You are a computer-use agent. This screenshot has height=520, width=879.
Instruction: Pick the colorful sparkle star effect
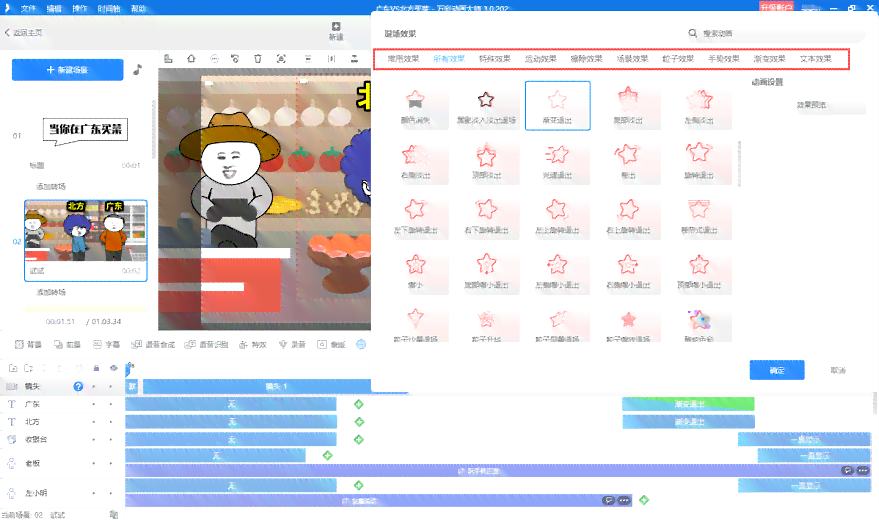(698, 323)
